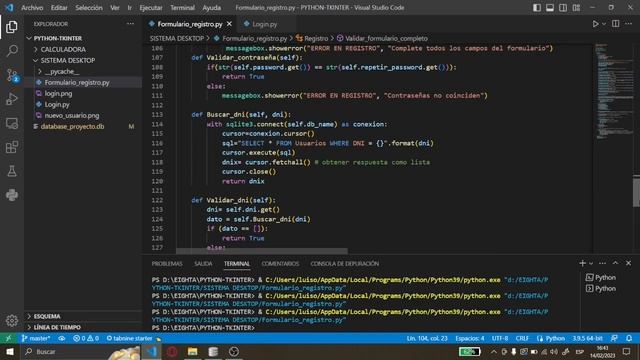Open the Ejecutar menu
The image size is (640, 360).
tap(151, 7)
